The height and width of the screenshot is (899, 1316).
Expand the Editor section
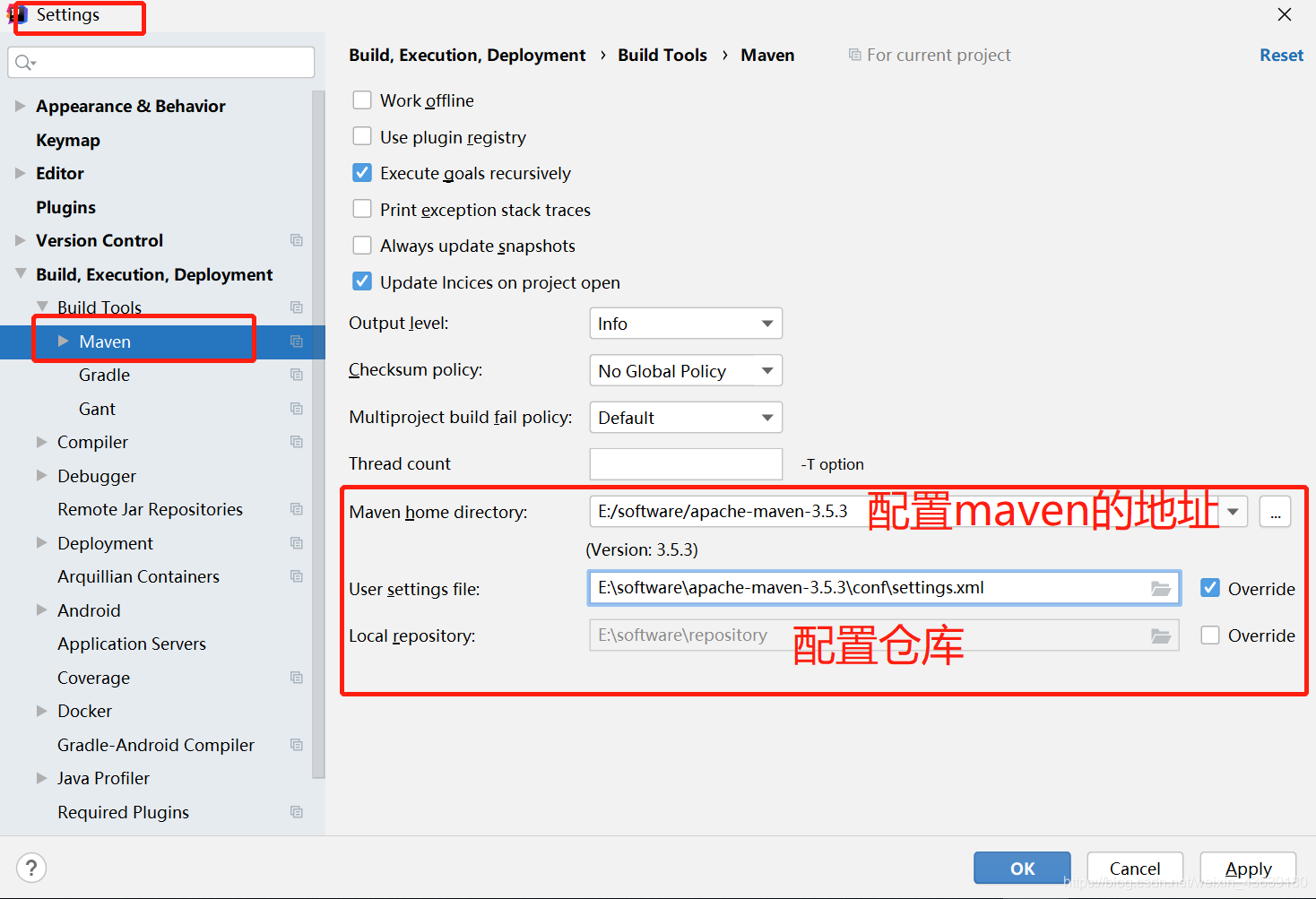[x=20, y=173]
